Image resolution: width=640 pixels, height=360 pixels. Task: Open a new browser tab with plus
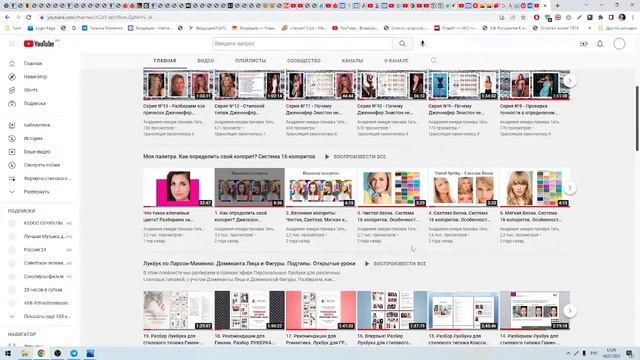point(558,6)
